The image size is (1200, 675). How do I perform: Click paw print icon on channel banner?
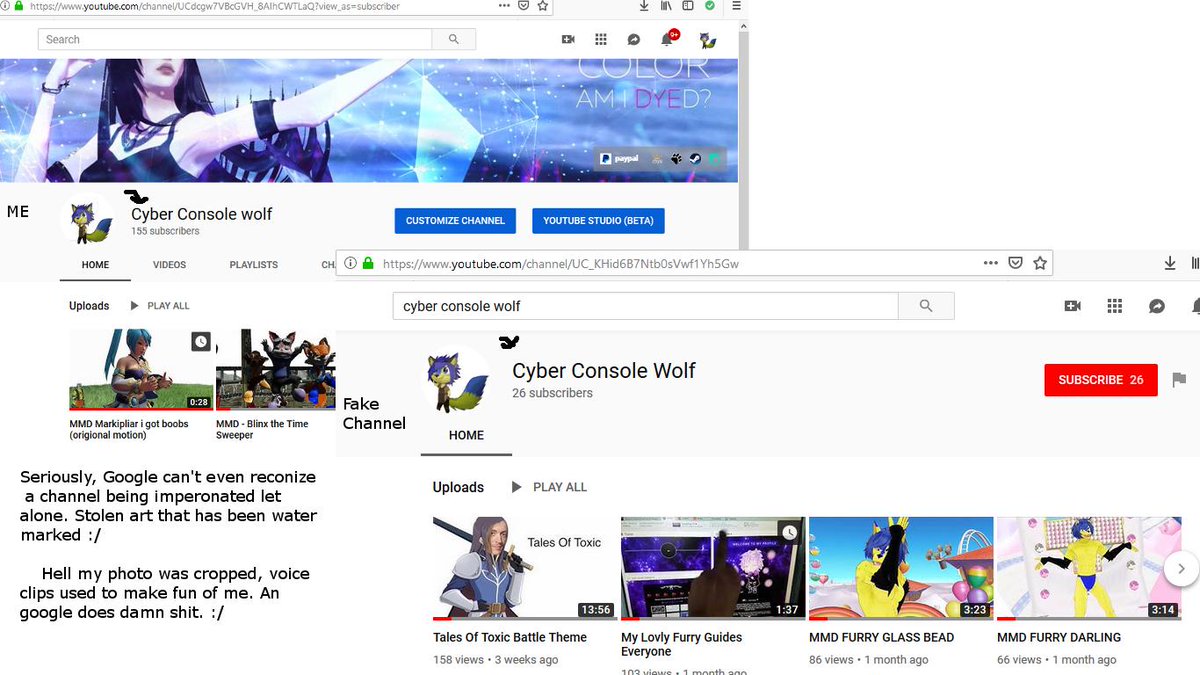click(676, 158)
